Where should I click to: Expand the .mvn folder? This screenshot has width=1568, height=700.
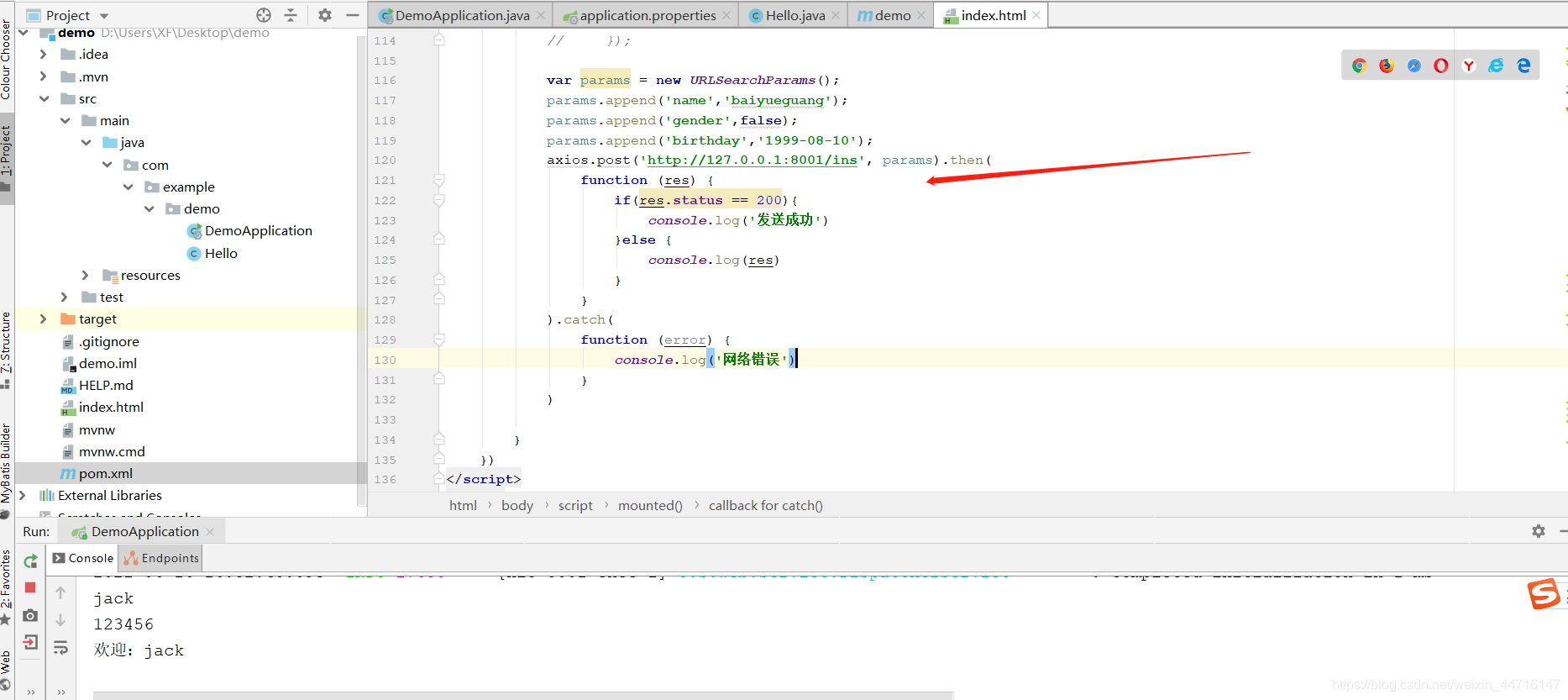[43, 76]
